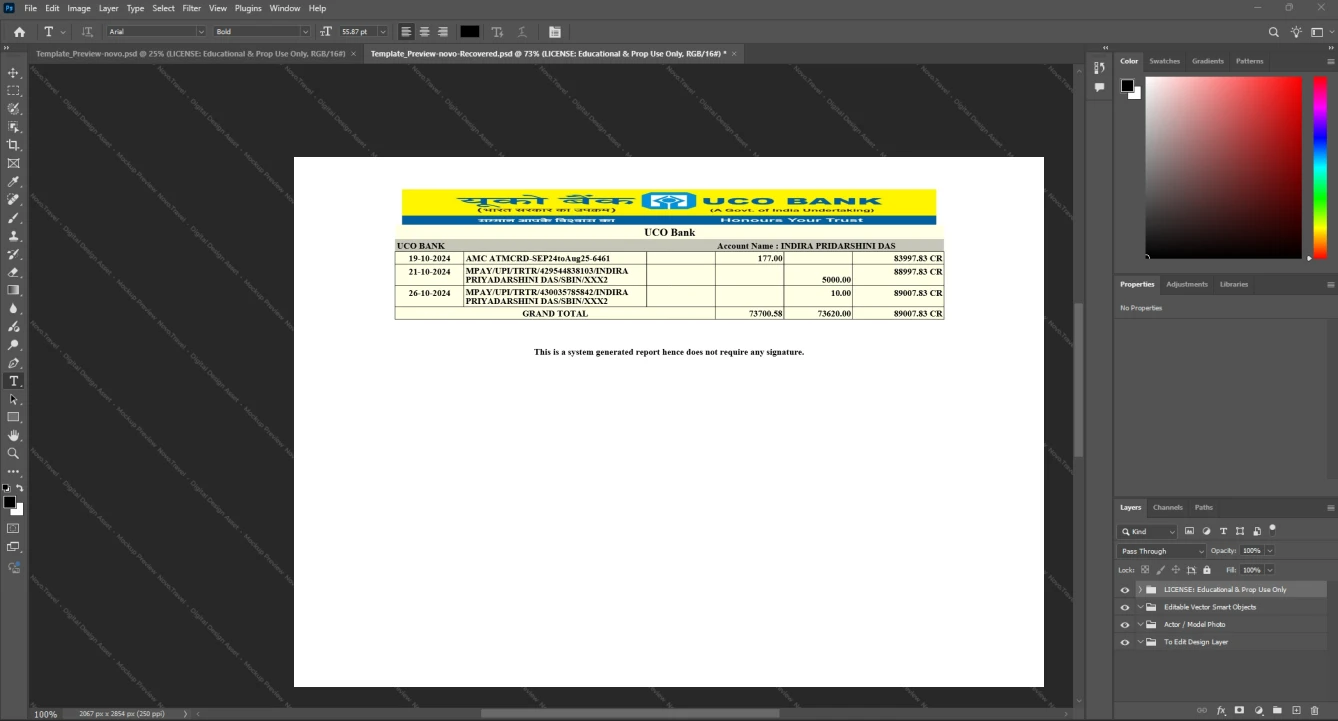Create a new layer
This screenshot has width=1338, height=721.
(1296, 710)
